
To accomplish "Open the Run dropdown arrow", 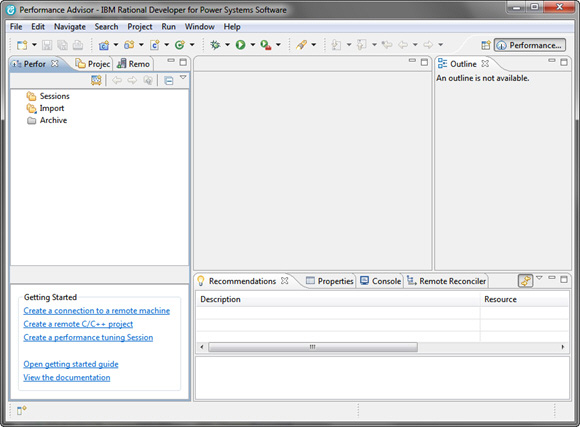I will point(253,45).
